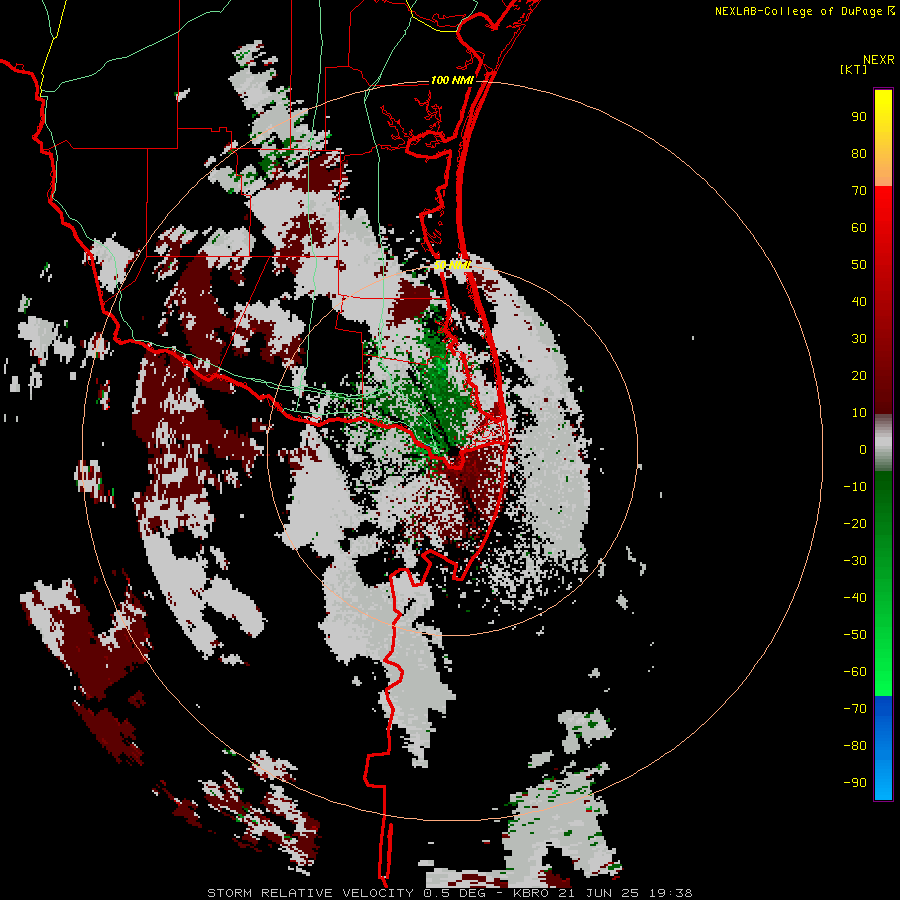Click the 80 value on velocity scale
Screen dimensions: 900x900
tap(859, 153)
